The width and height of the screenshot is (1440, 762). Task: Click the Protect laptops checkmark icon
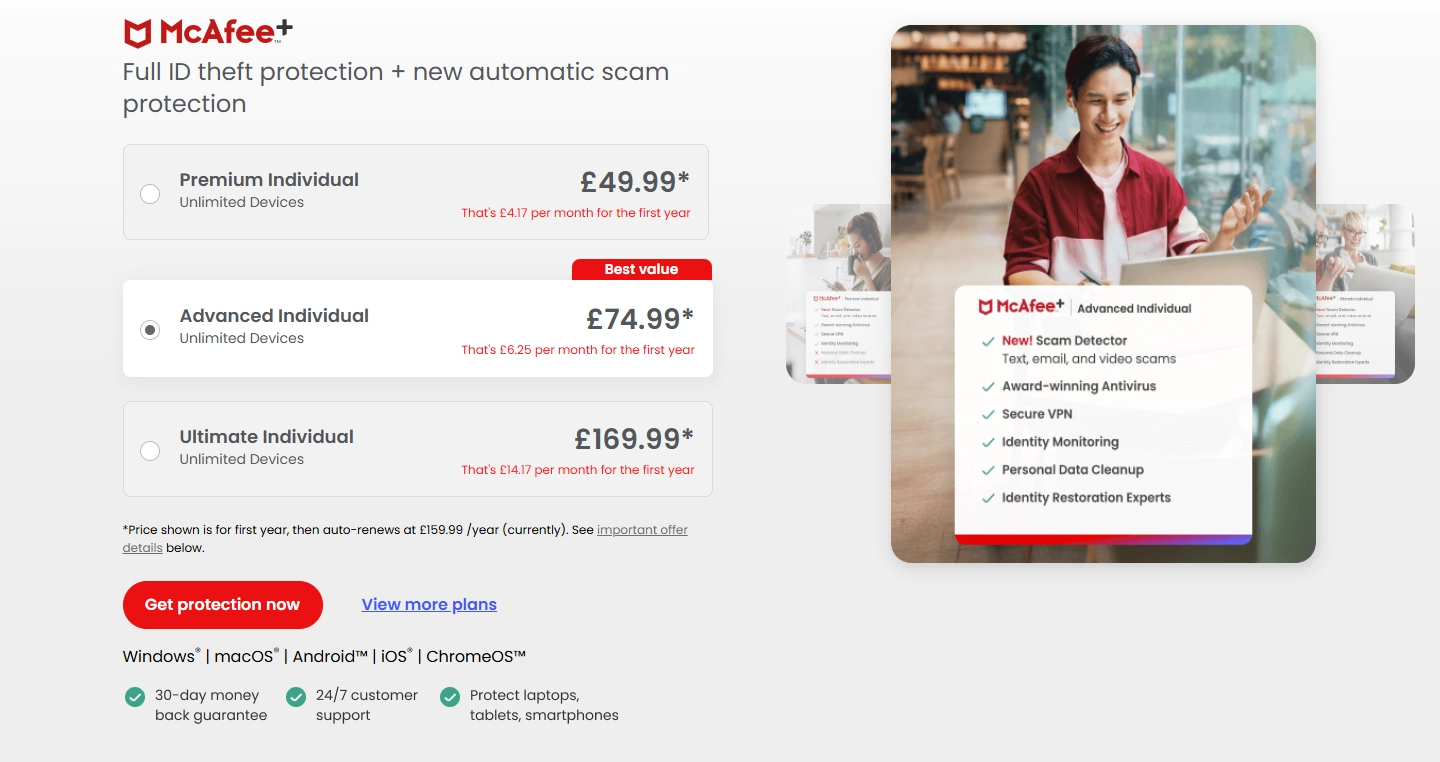[450, 696]
